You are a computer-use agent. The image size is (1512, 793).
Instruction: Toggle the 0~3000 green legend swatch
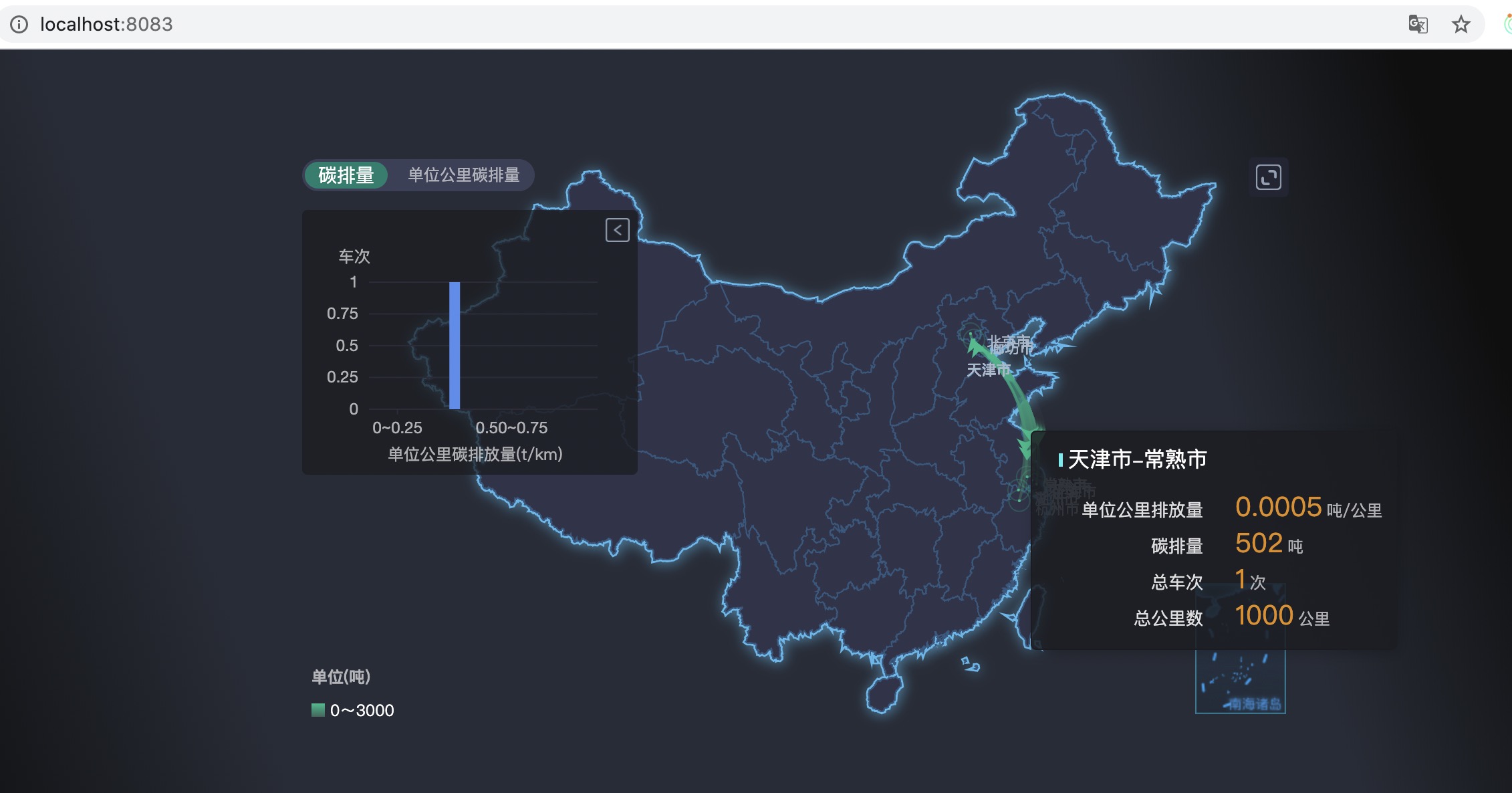318,709
